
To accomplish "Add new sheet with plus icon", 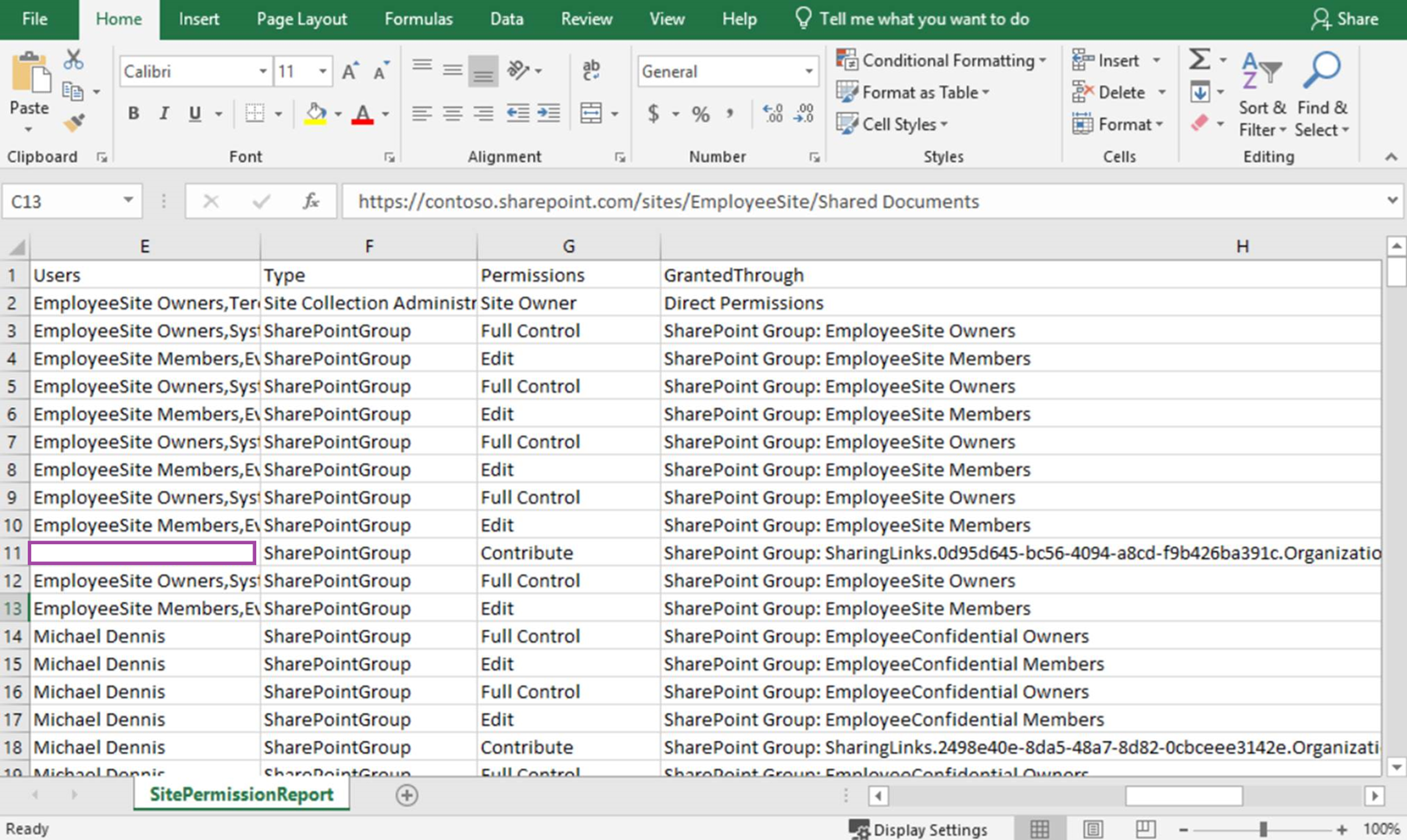I will (x=406, y=795).
